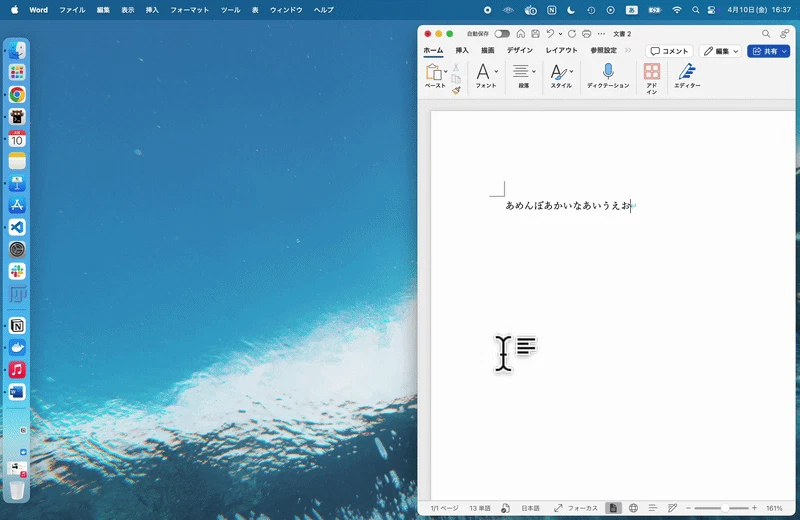
Task: Expand the Paste options arrow
Action: 446,71
